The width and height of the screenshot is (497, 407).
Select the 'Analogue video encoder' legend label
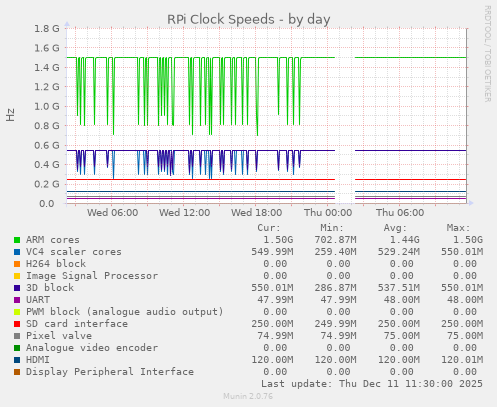pos(92,348)
